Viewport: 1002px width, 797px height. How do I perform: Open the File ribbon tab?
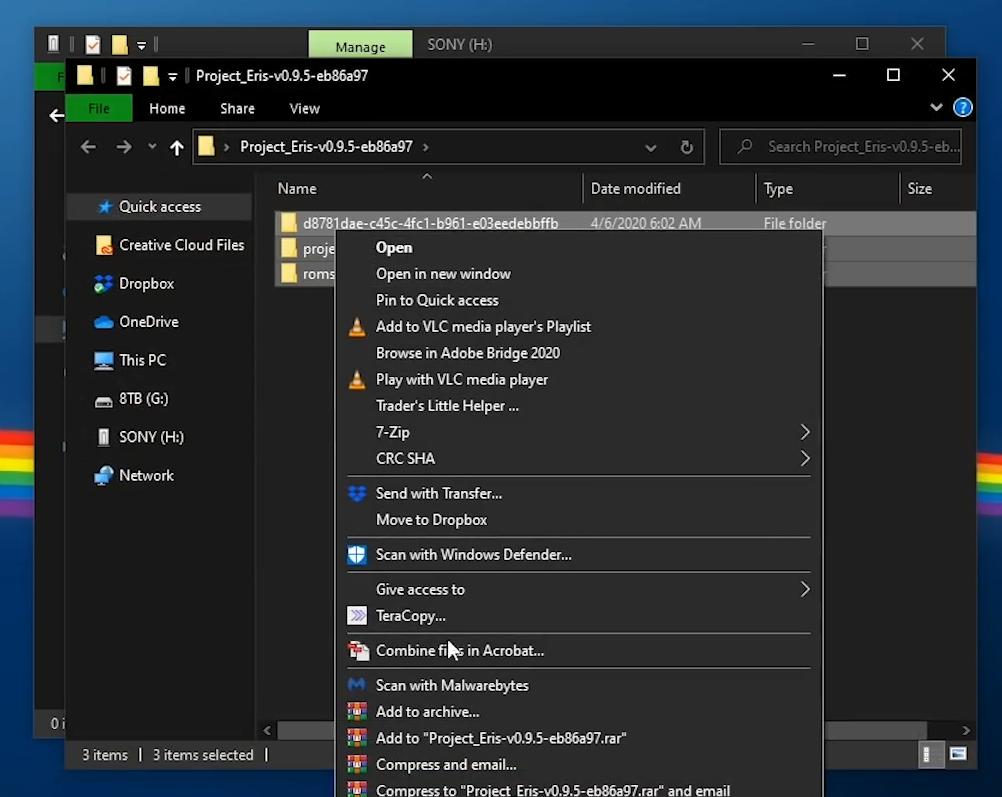click(99, 108)
